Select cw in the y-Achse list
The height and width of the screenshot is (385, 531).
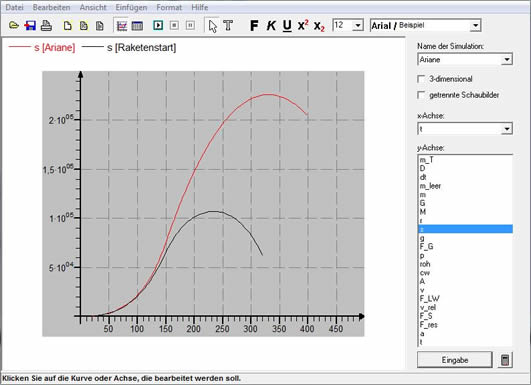click(x=465, y=273)
